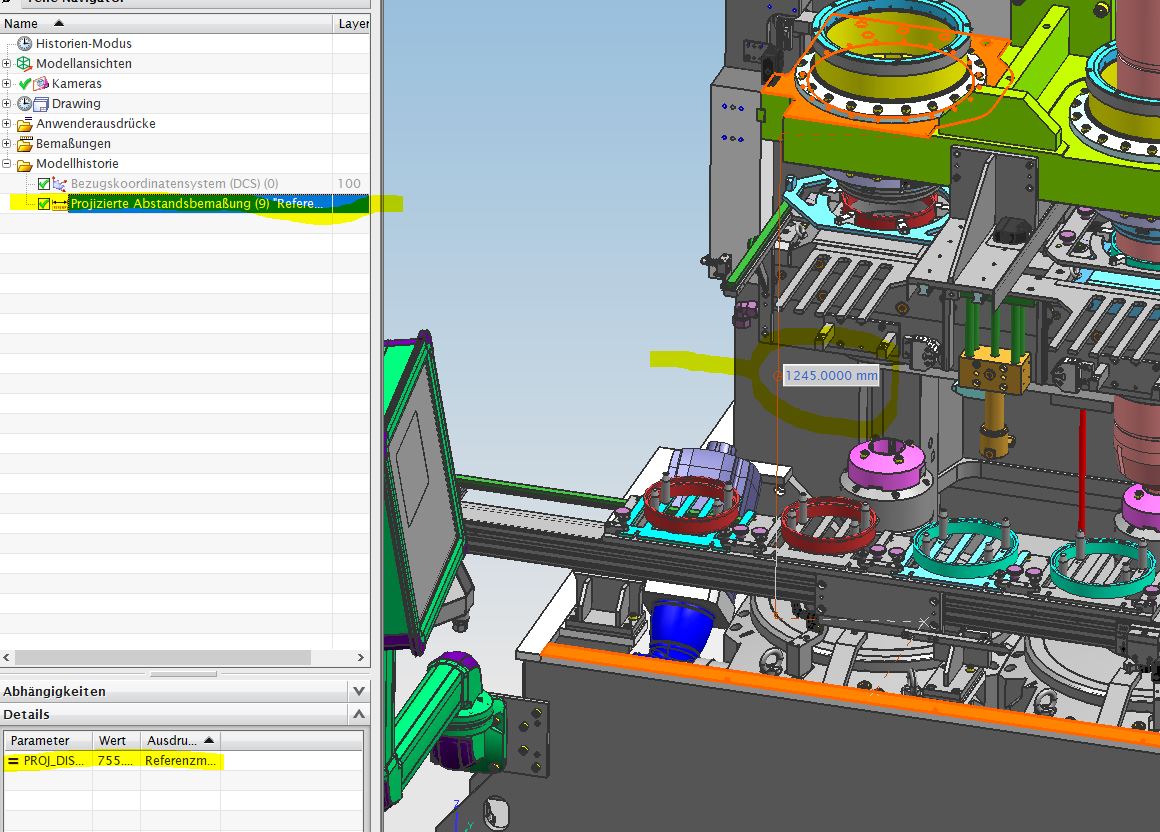1160x832 pixels.
Task: Click the Anwenderausdrücke folder icon
Action: pyautogui.click(x=24, y=124)
